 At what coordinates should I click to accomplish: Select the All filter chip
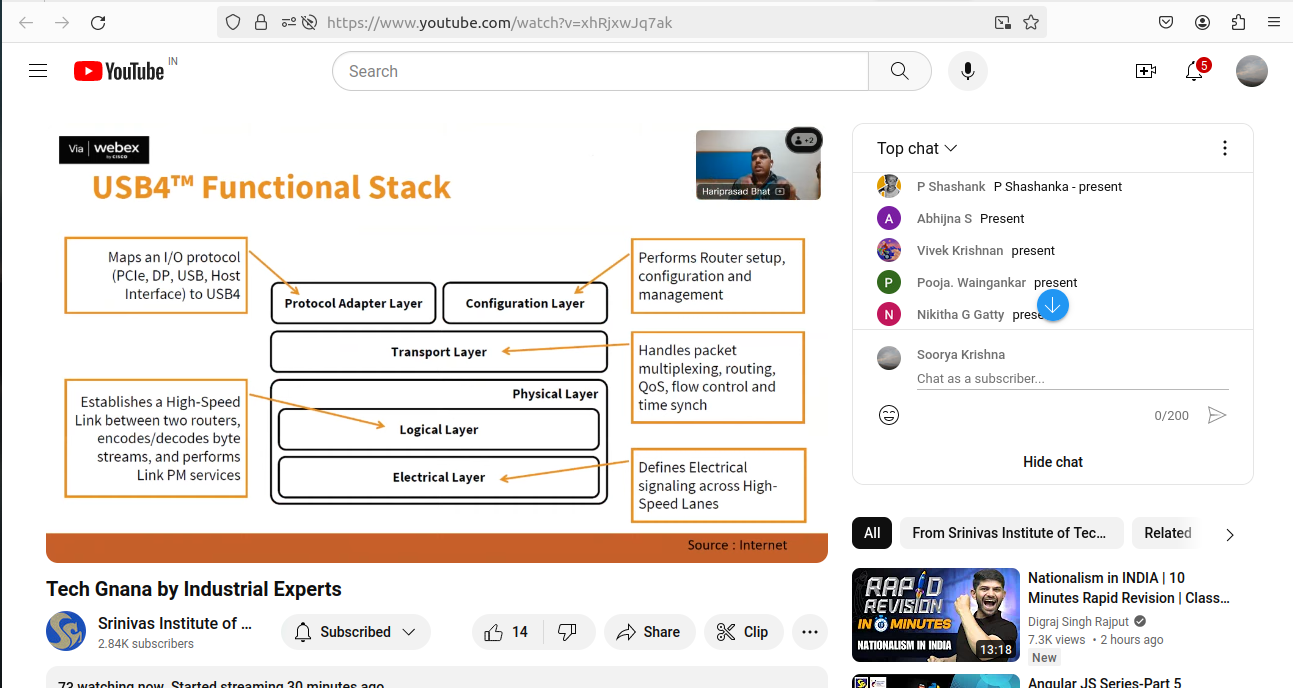[871, 533]
